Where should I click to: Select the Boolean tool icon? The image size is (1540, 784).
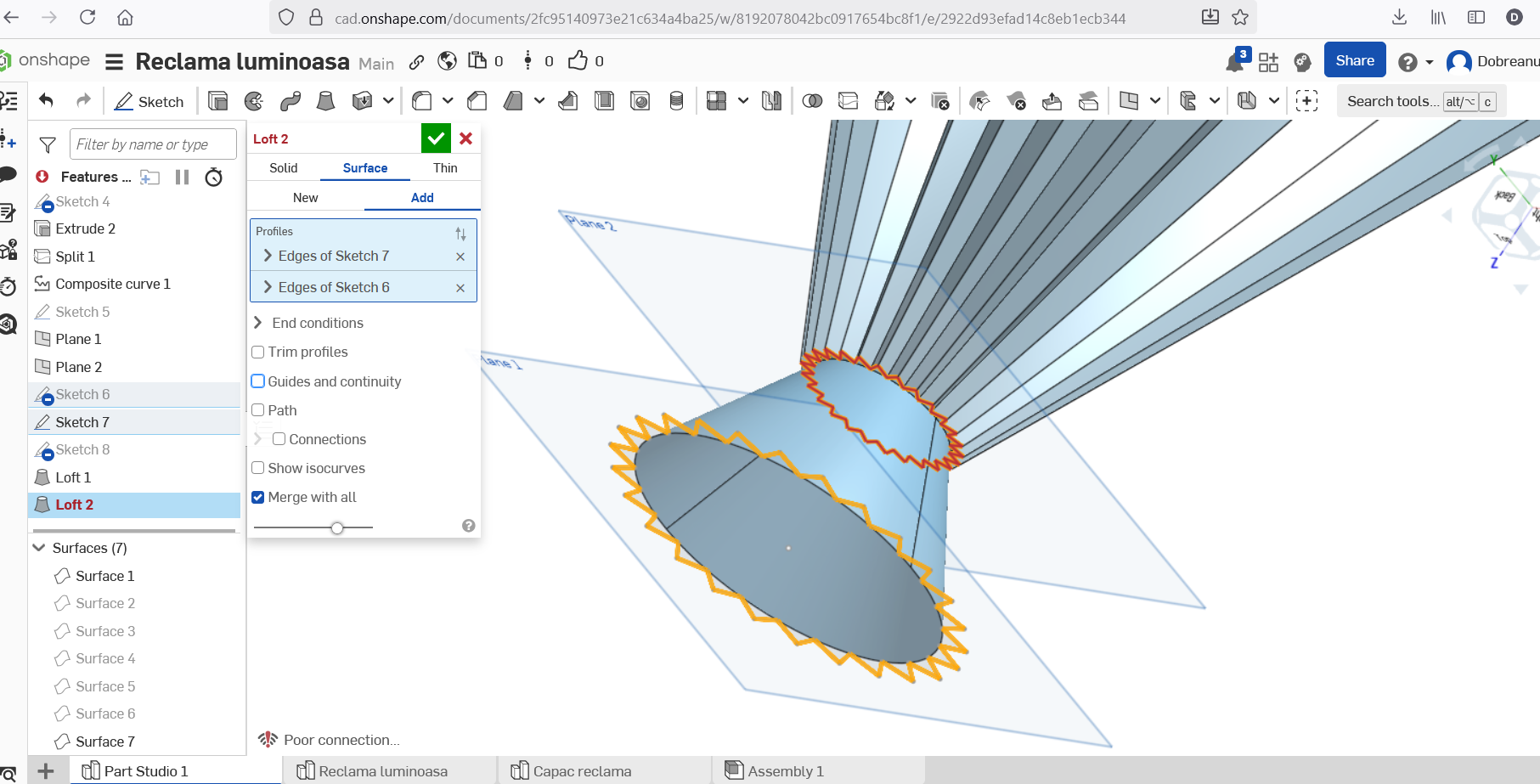pyautogui.click(x=812, y=101)
